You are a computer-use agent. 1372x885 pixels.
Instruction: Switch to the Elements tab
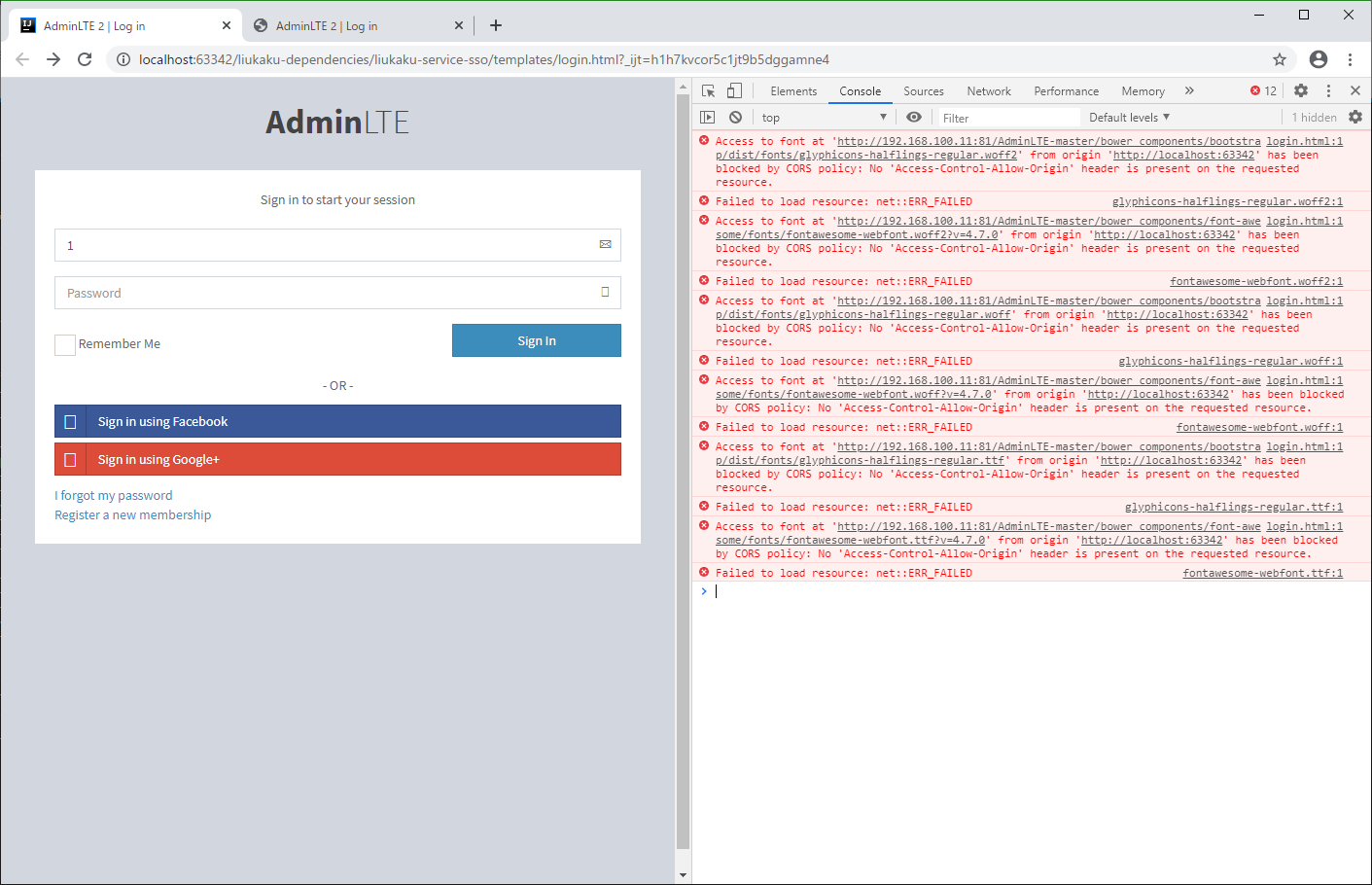(x=793, y=90)
